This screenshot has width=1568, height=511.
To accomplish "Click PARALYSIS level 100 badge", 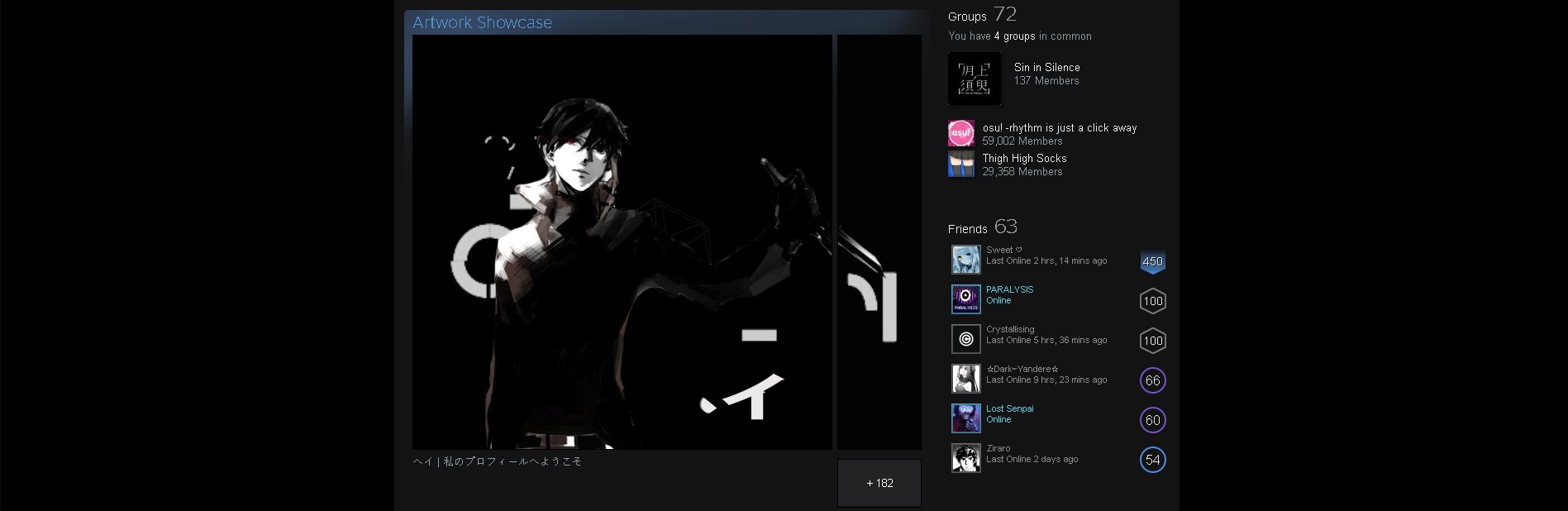I will [1152, 301].
